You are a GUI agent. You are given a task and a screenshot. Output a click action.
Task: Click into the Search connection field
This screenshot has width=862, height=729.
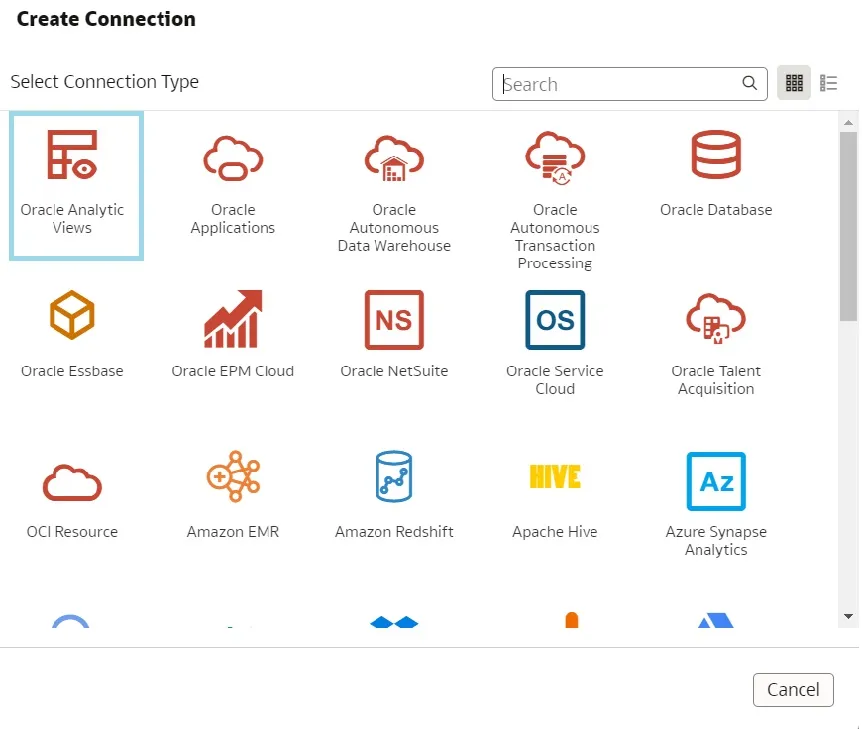618,84
